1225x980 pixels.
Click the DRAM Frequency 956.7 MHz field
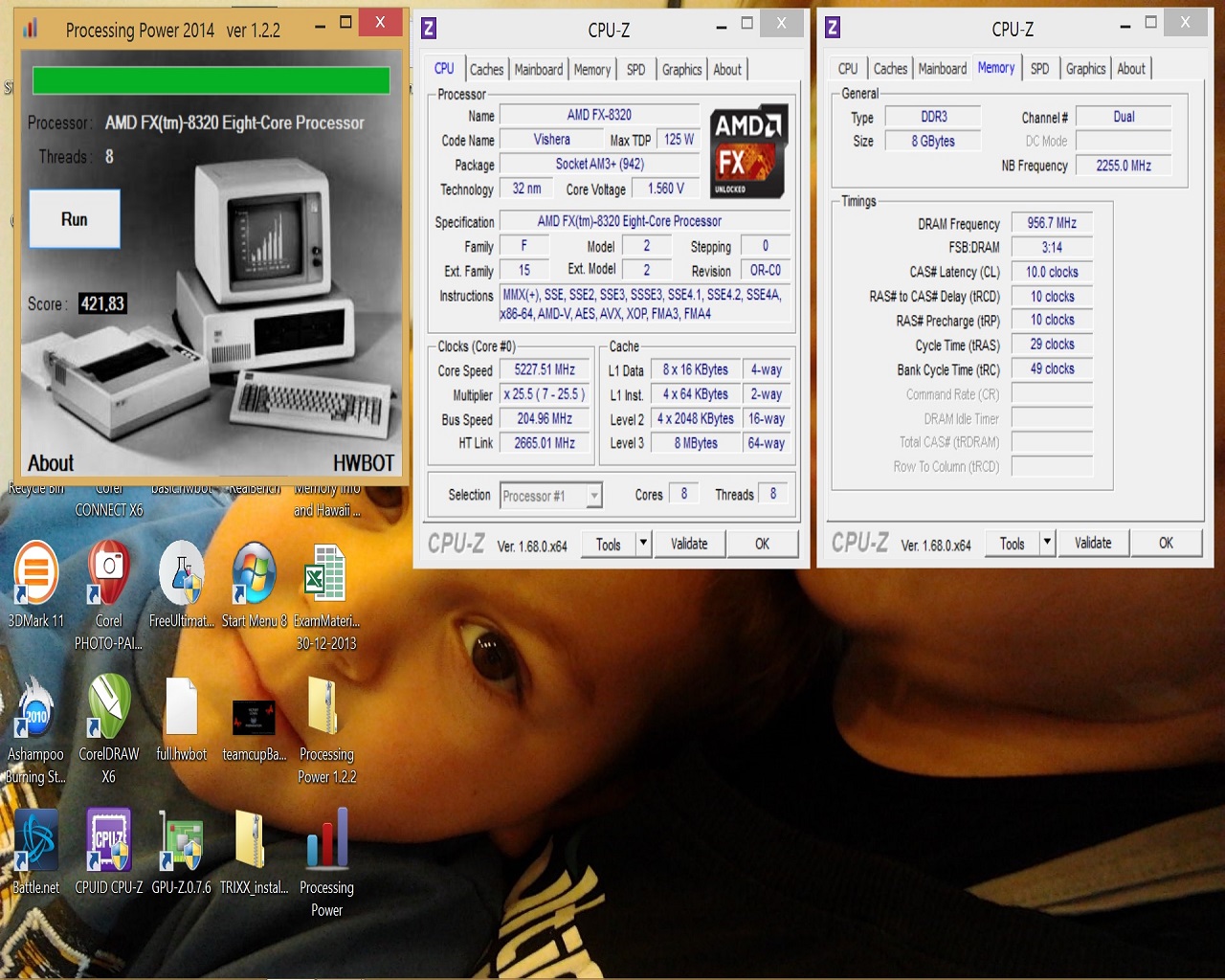point(1052,223)
